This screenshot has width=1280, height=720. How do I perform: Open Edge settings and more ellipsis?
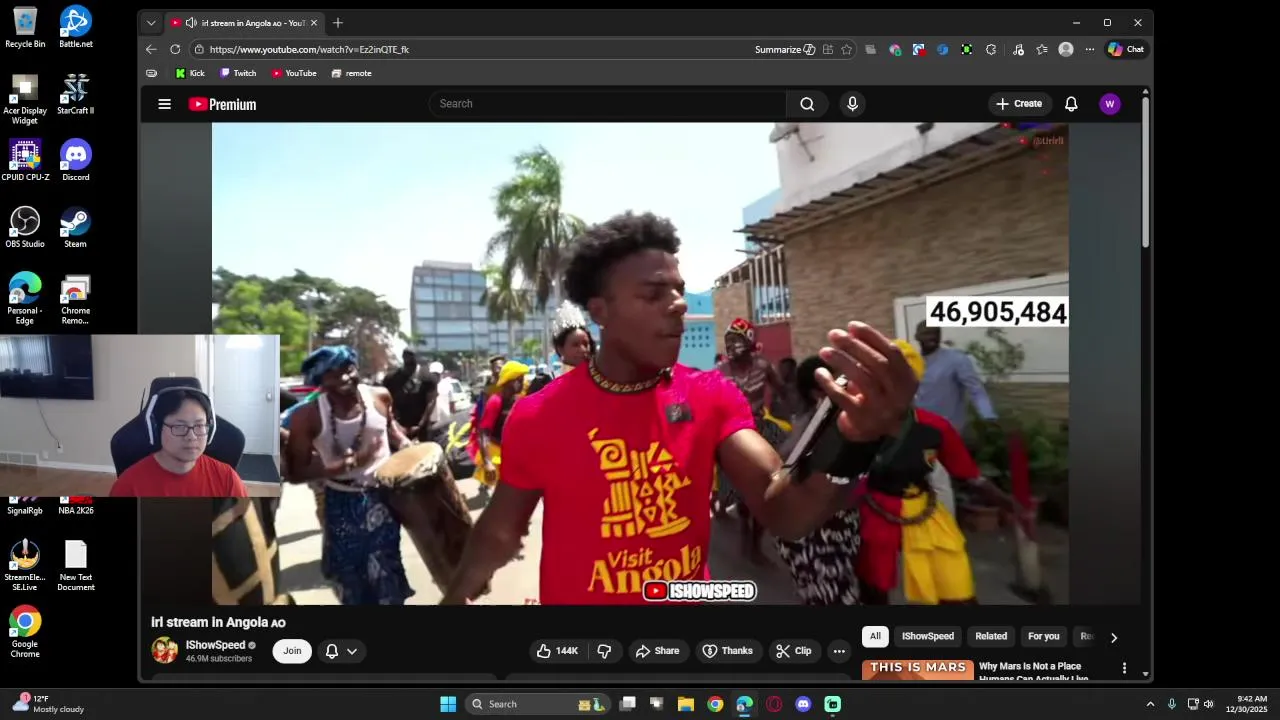1090,49
